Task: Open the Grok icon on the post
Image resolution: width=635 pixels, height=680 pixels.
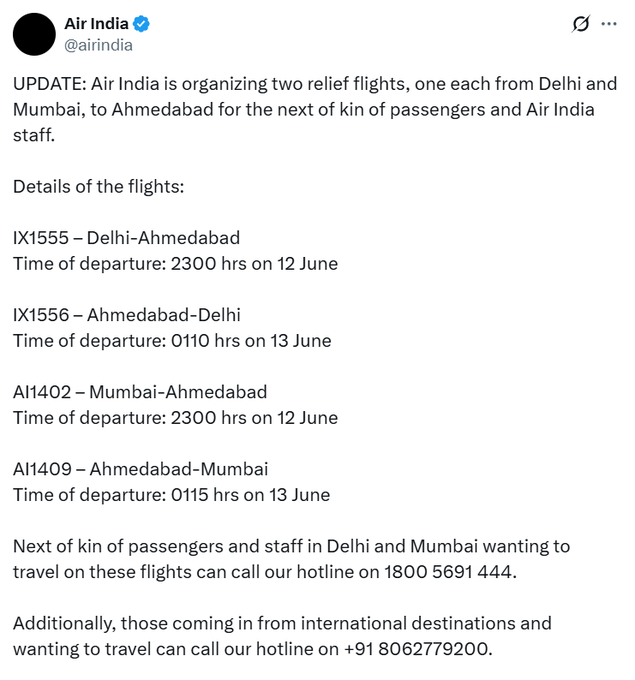Action: (580, 24)
